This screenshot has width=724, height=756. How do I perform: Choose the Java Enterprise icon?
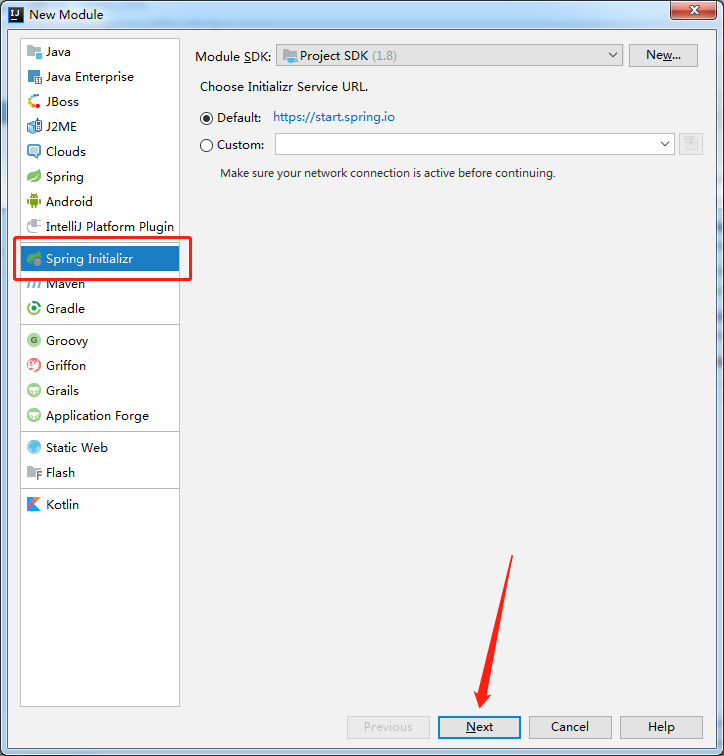34,77
